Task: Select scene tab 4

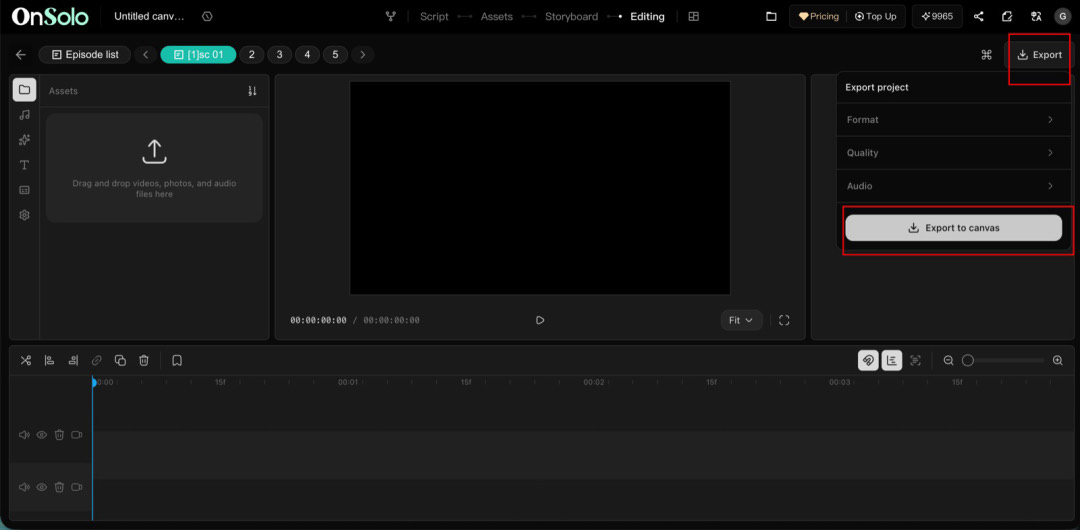Action: point(307,54)
